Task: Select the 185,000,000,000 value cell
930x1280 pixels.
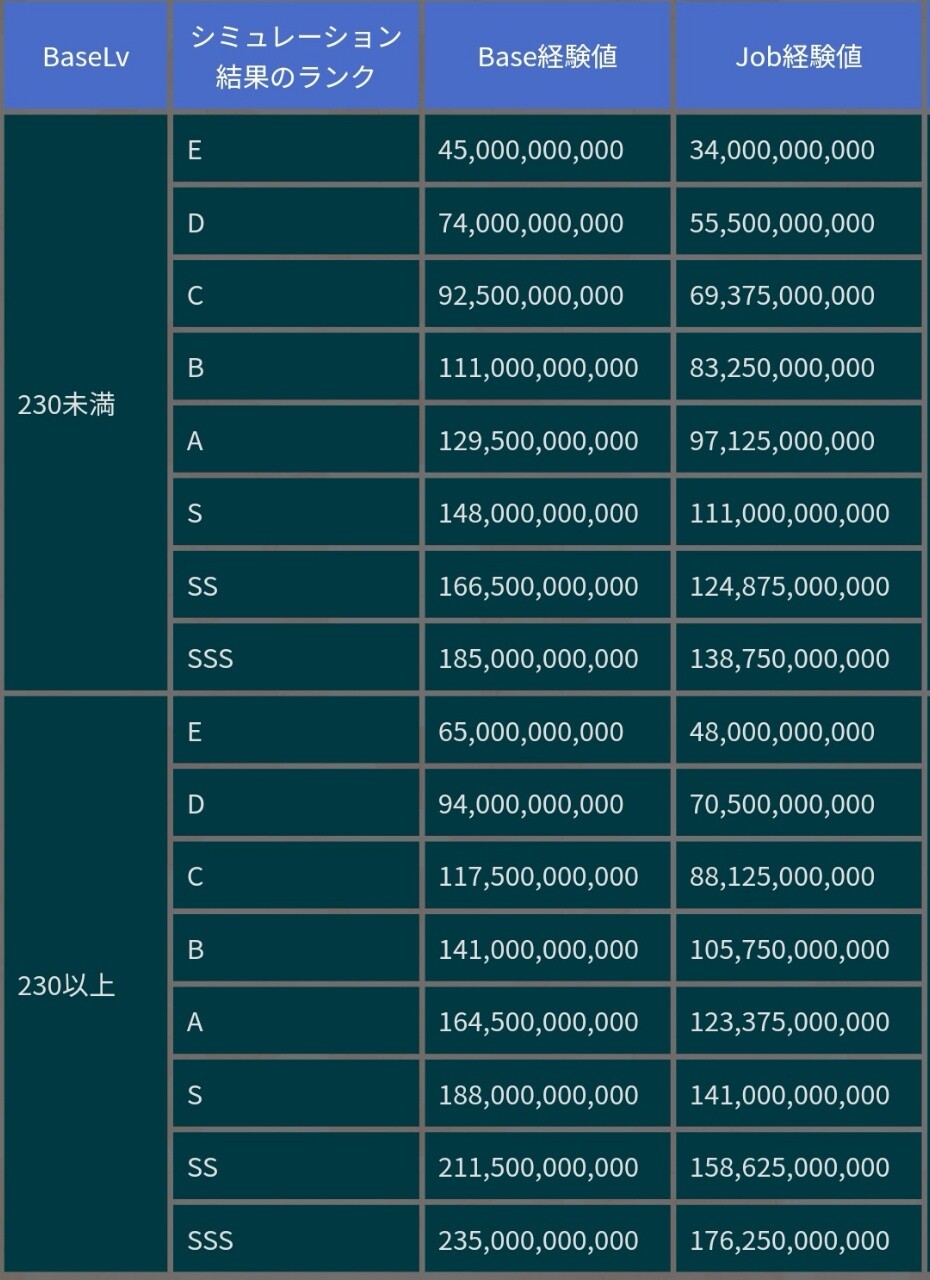Action: point(538,659)
